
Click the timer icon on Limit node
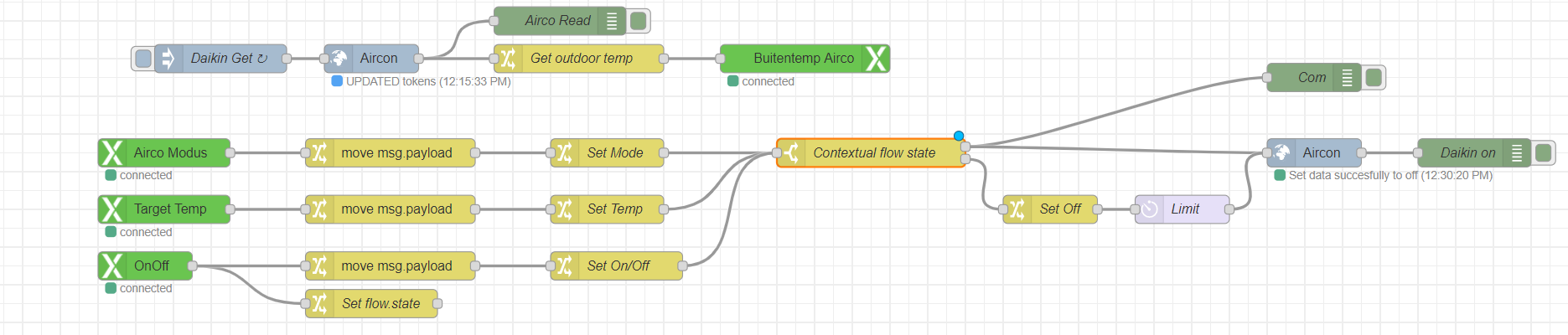pos(1149,209)
